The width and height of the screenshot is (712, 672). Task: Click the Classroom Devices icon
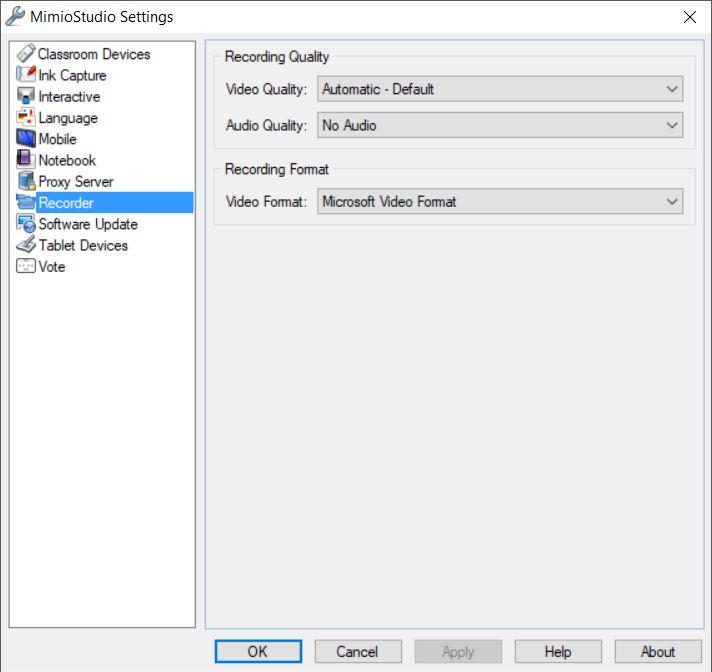point(25,53)
